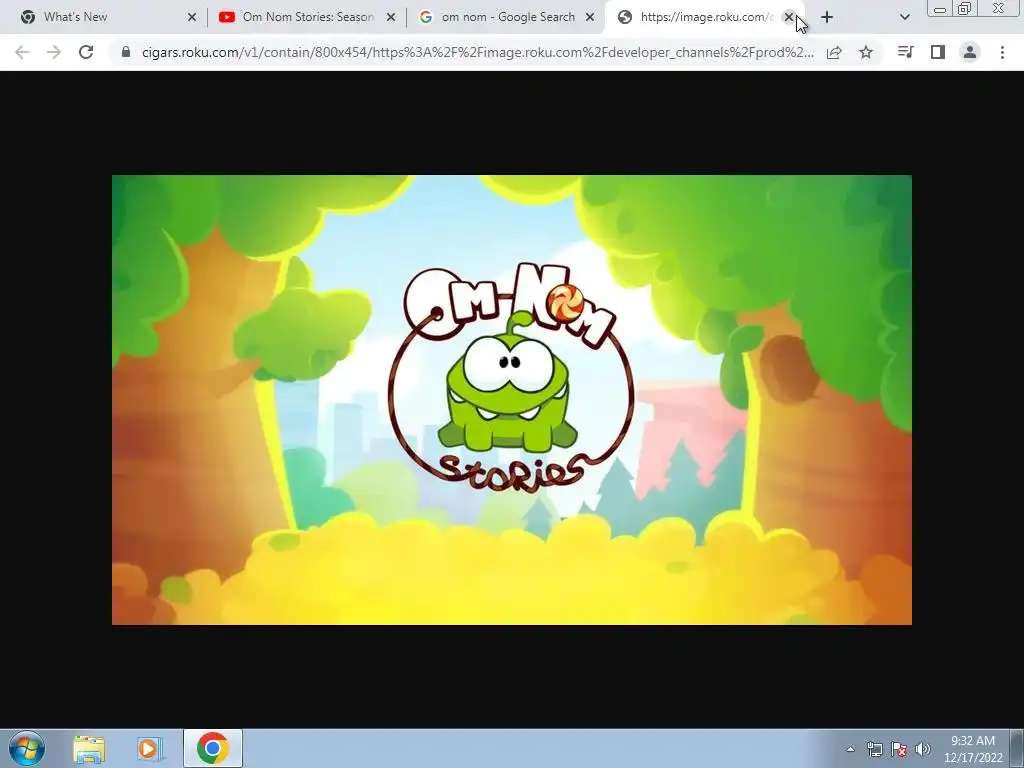Minimize the Chrome window
Image resolution: width=1024 pixels, height=768 pixels.
pyautogui.click(x=940, y=8)
